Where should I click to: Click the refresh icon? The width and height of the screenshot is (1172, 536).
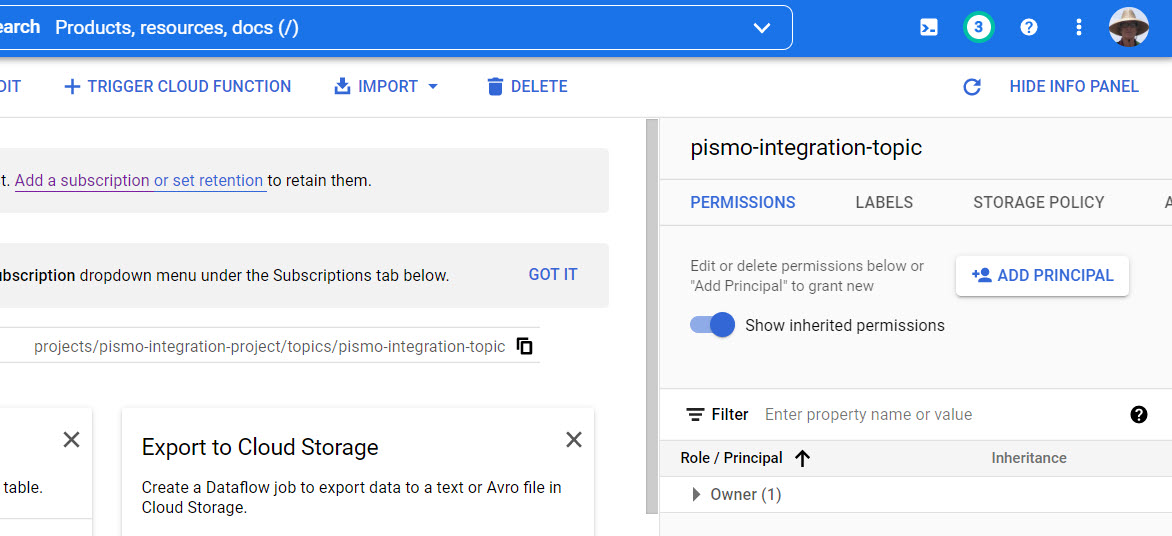[971, 87]
